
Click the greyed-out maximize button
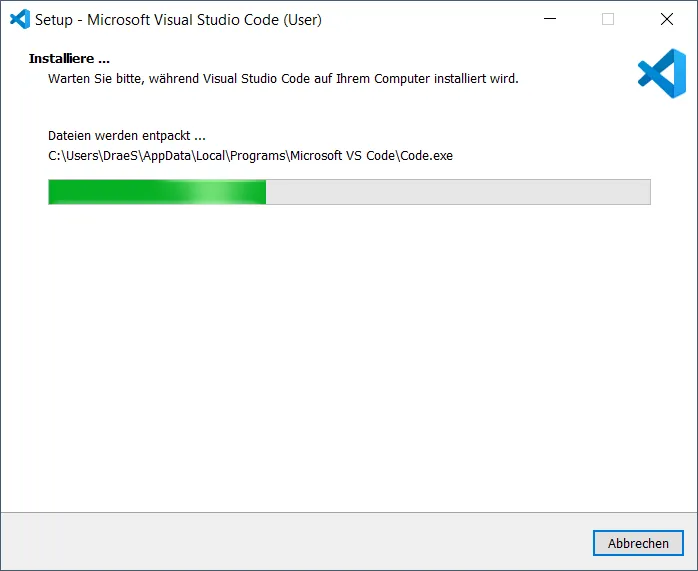coord(608,19)
